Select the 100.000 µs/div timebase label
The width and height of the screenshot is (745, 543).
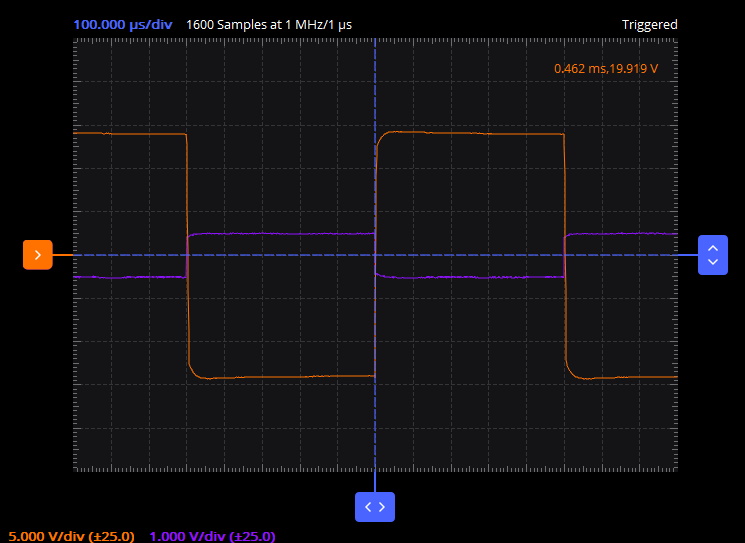123,25
